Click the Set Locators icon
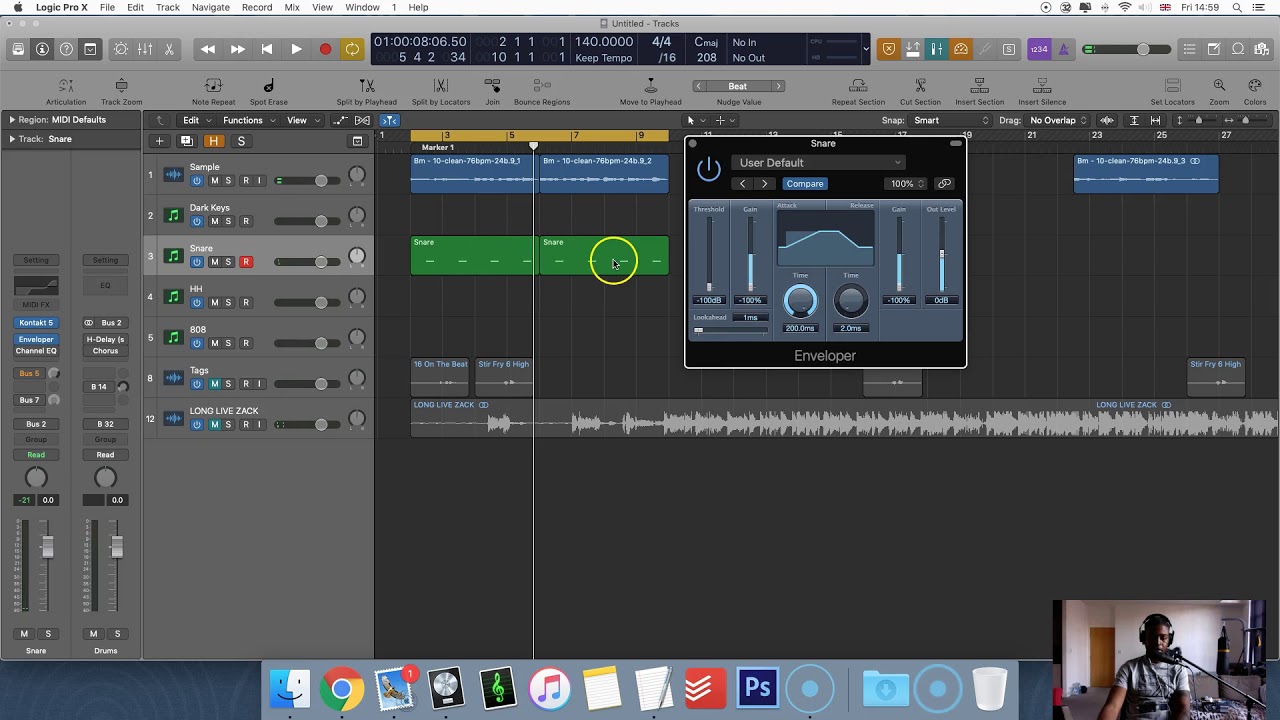Viewport: 1280px width, 720px height. [1173, 86]
